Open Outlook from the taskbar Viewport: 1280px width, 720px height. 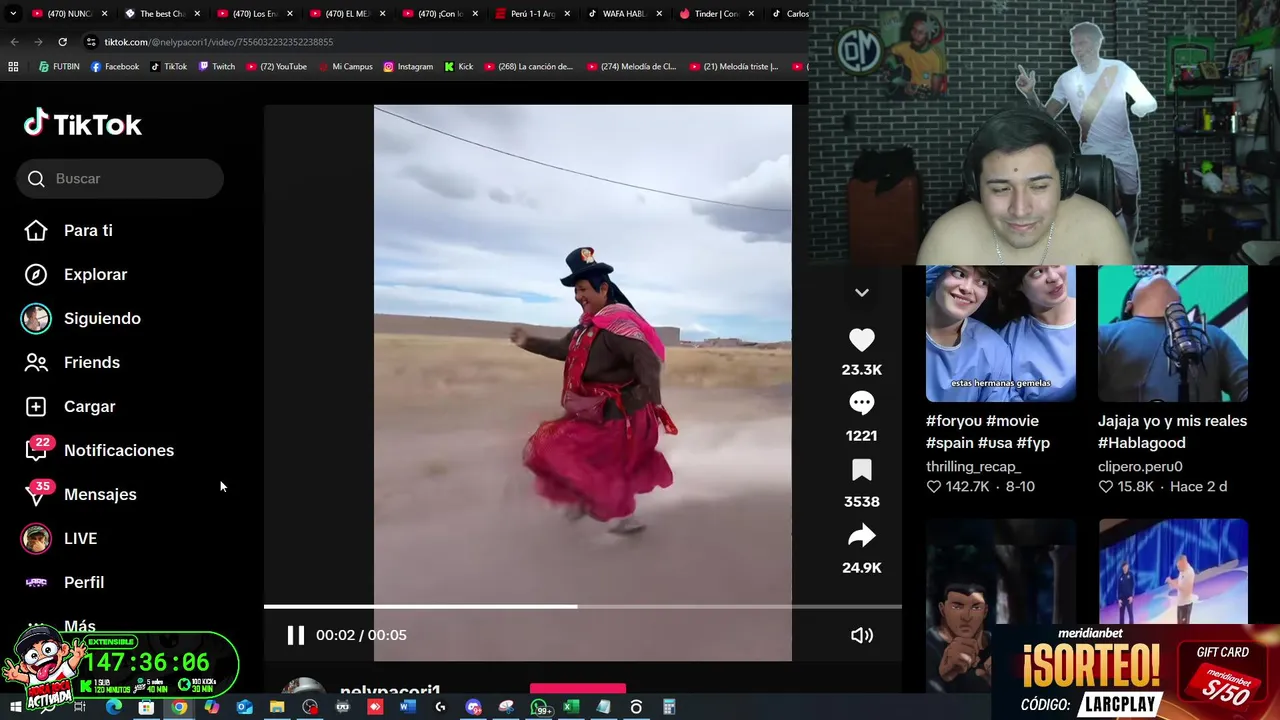(244, 707)
